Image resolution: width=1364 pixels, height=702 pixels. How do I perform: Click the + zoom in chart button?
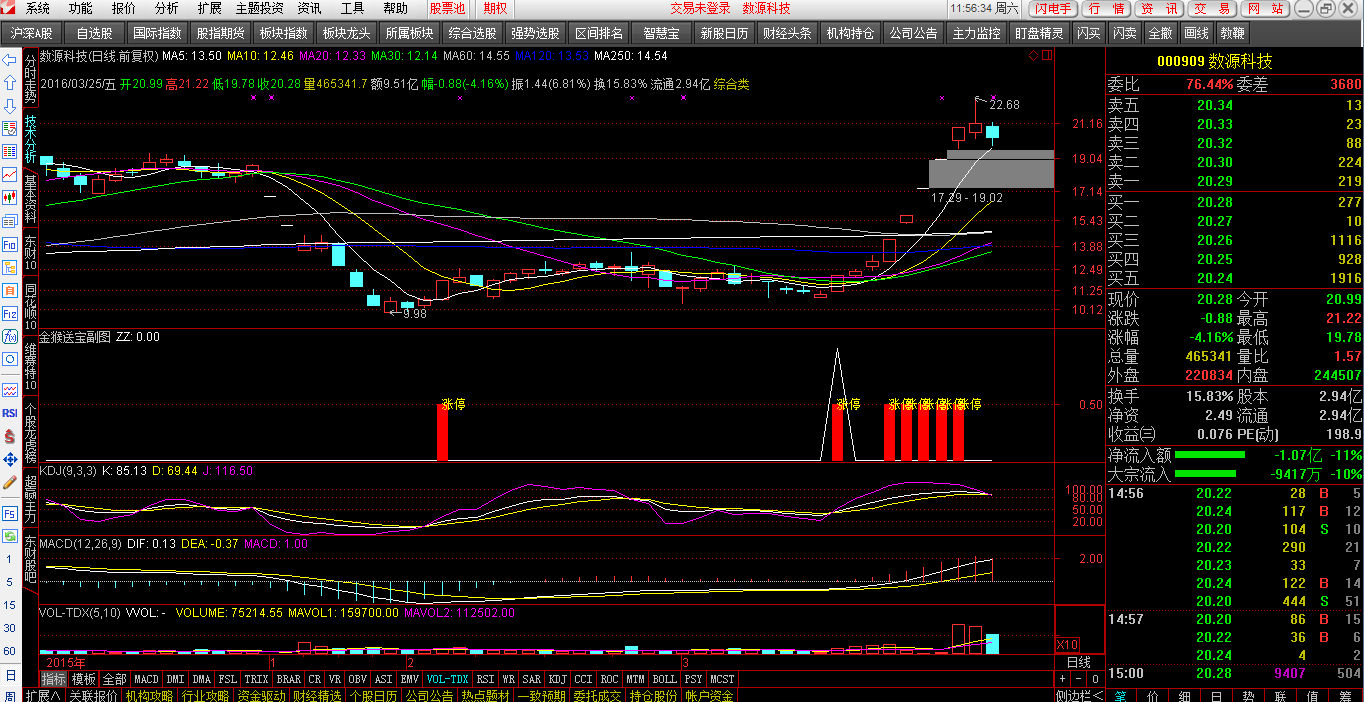[x=1063, y=679]
